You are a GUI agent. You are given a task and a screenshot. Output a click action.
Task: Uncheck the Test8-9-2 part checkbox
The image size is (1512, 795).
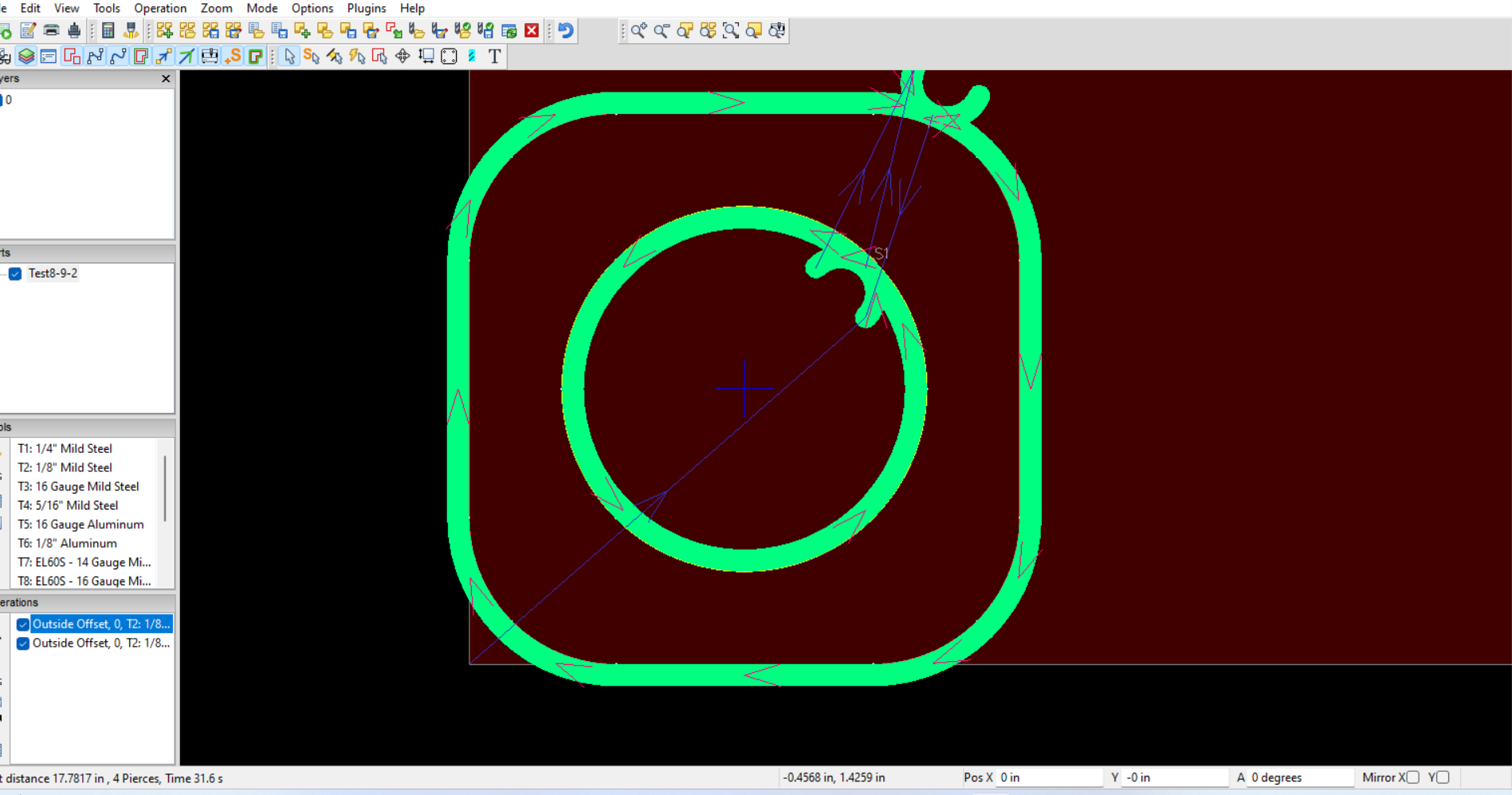pyautogui.click(x=15, y=274)
